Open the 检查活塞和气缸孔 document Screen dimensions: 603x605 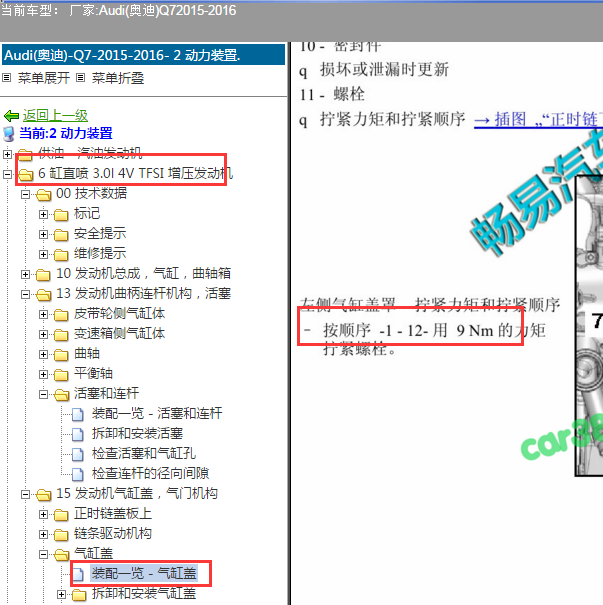[x=144, y=454]
